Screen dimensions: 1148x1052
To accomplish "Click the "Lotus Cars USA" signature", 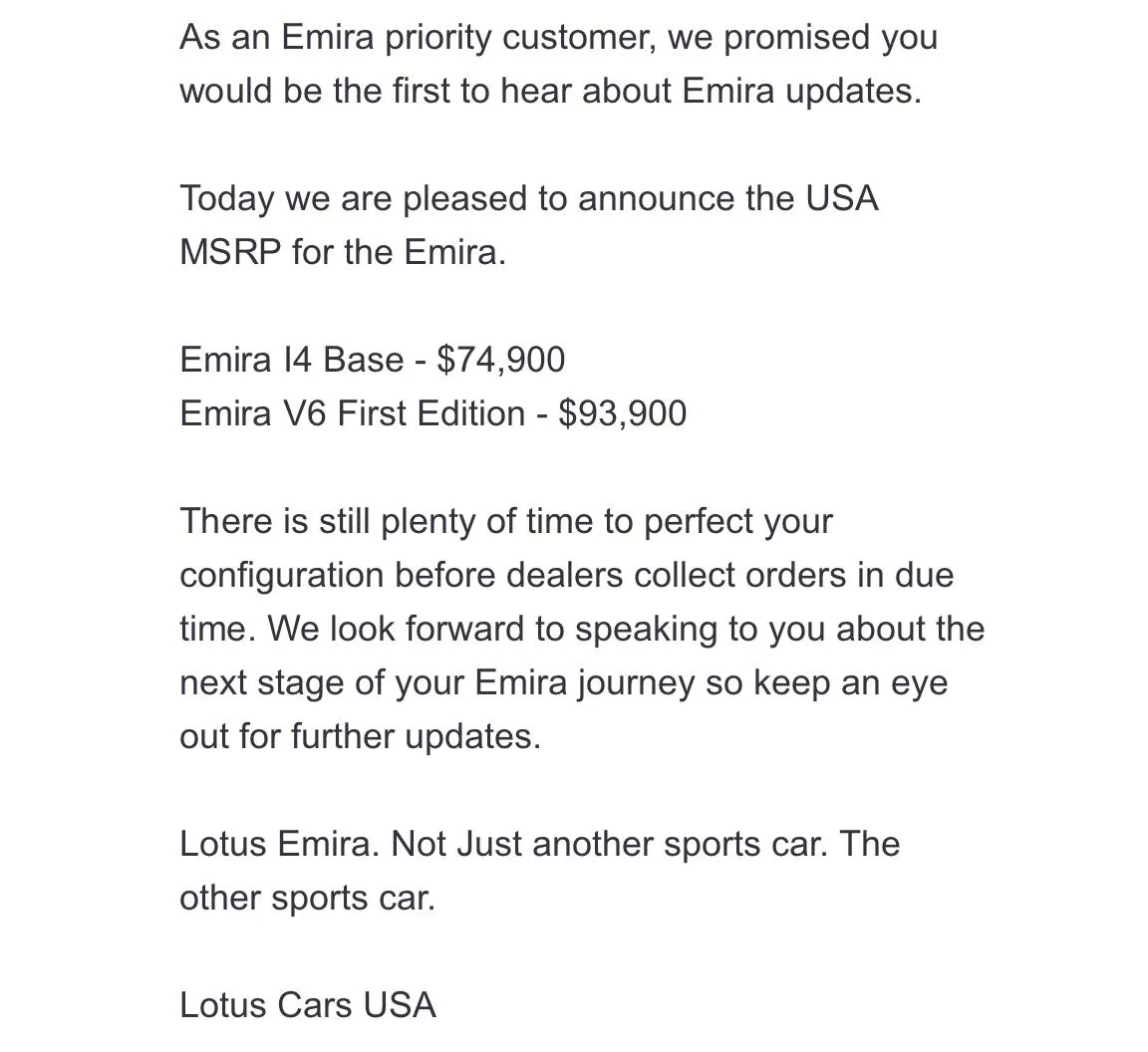I will point(308,1004).
